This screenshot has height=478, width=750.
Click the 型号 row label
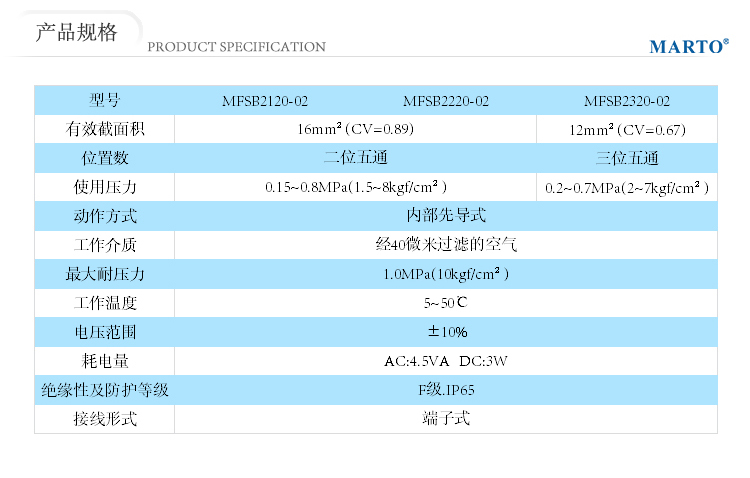[105, 100]
